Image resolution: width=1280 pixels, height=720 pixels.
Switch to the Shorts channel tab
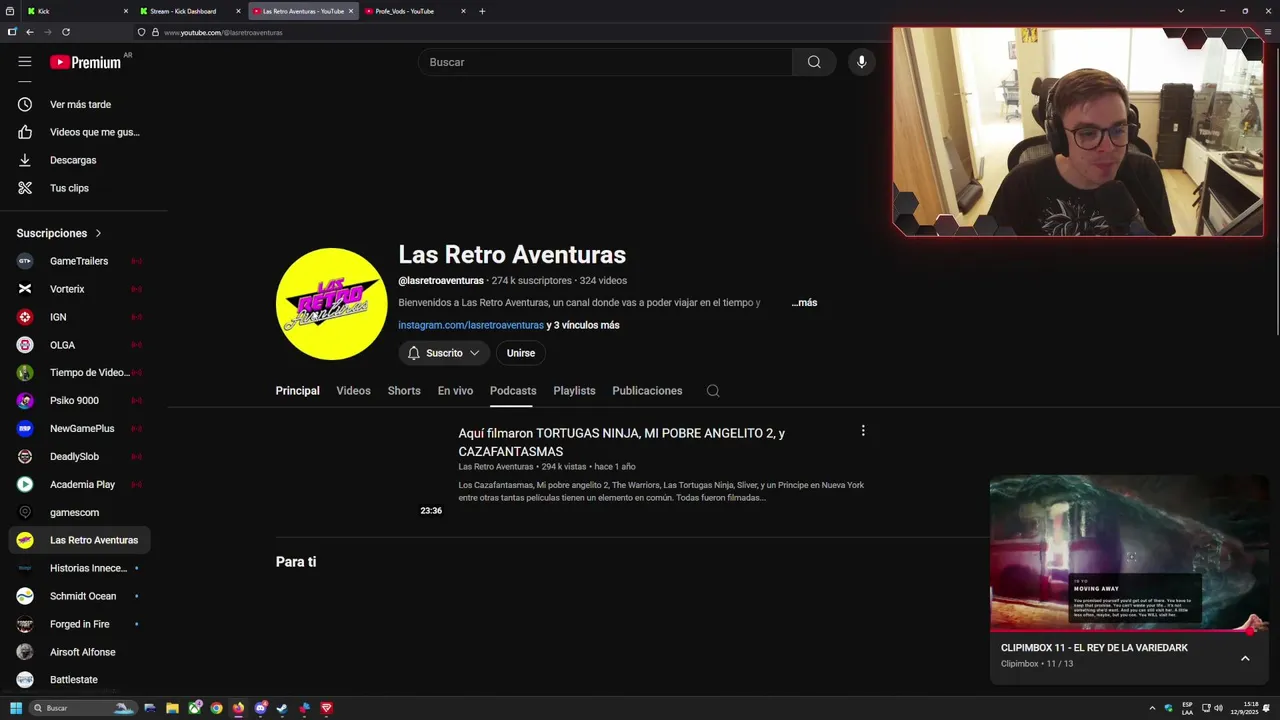point(404,391)
